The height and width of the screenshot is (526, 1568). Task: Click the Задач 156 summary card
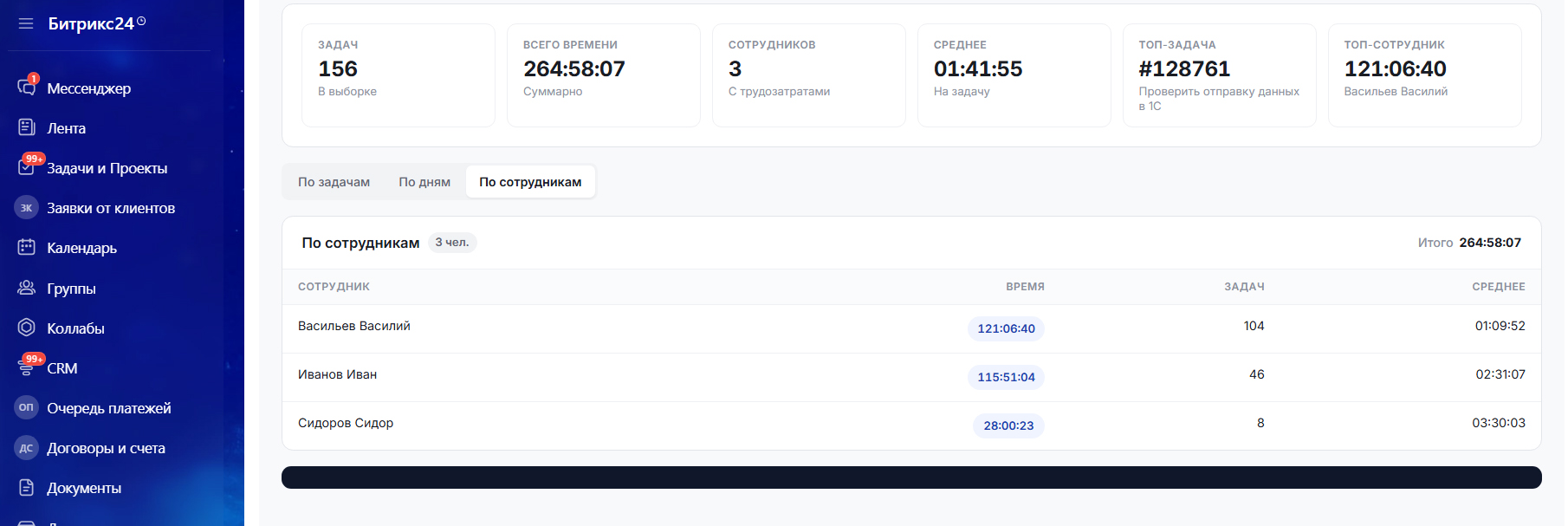tap(398, 75)
